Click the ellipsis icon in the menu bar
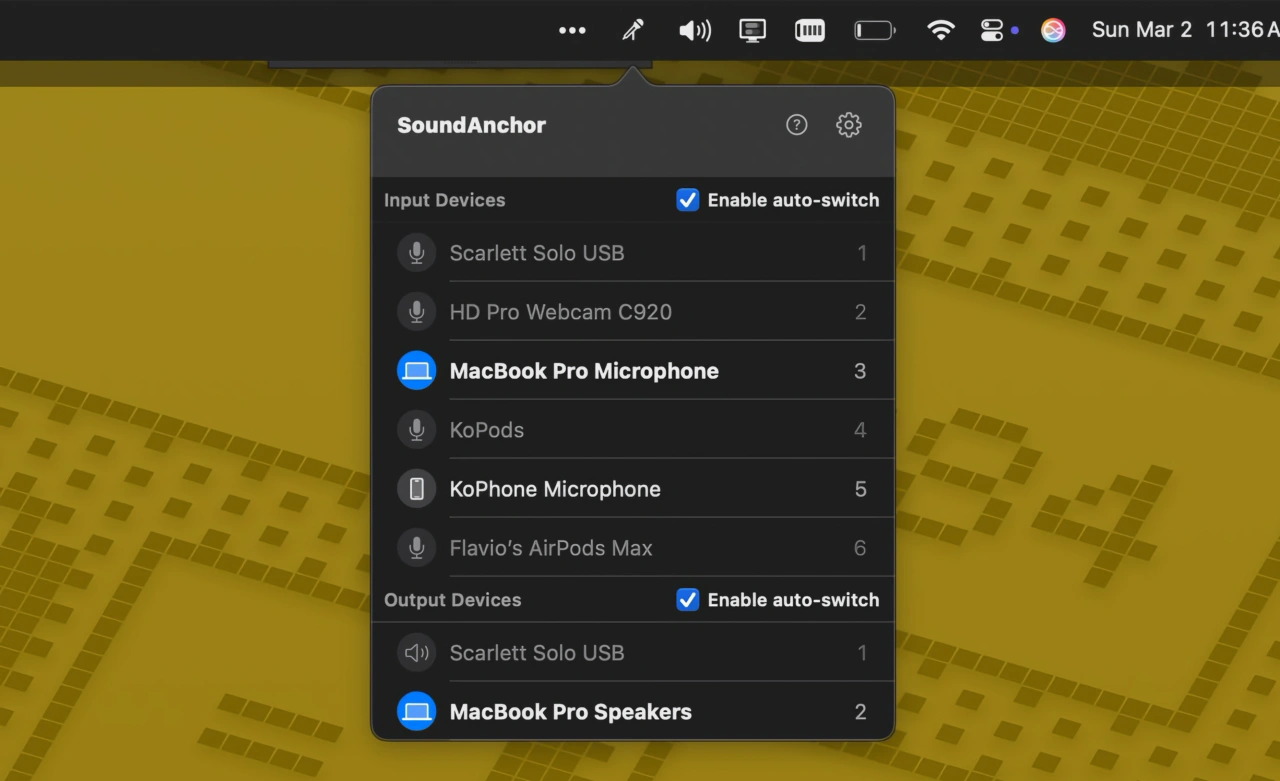Screen dimensions: 1280x781 (572, 30)
